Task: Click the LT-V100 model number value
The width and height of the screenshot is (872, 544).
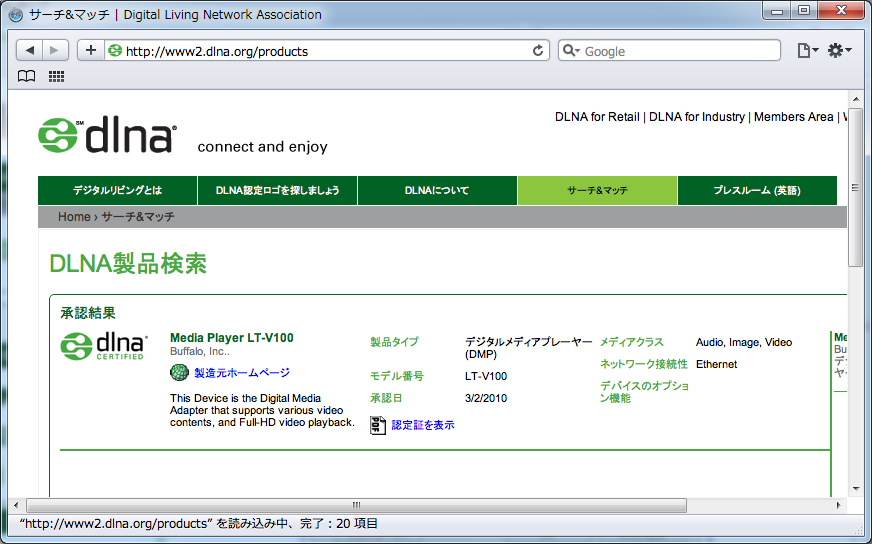Action: pos(485,376)
